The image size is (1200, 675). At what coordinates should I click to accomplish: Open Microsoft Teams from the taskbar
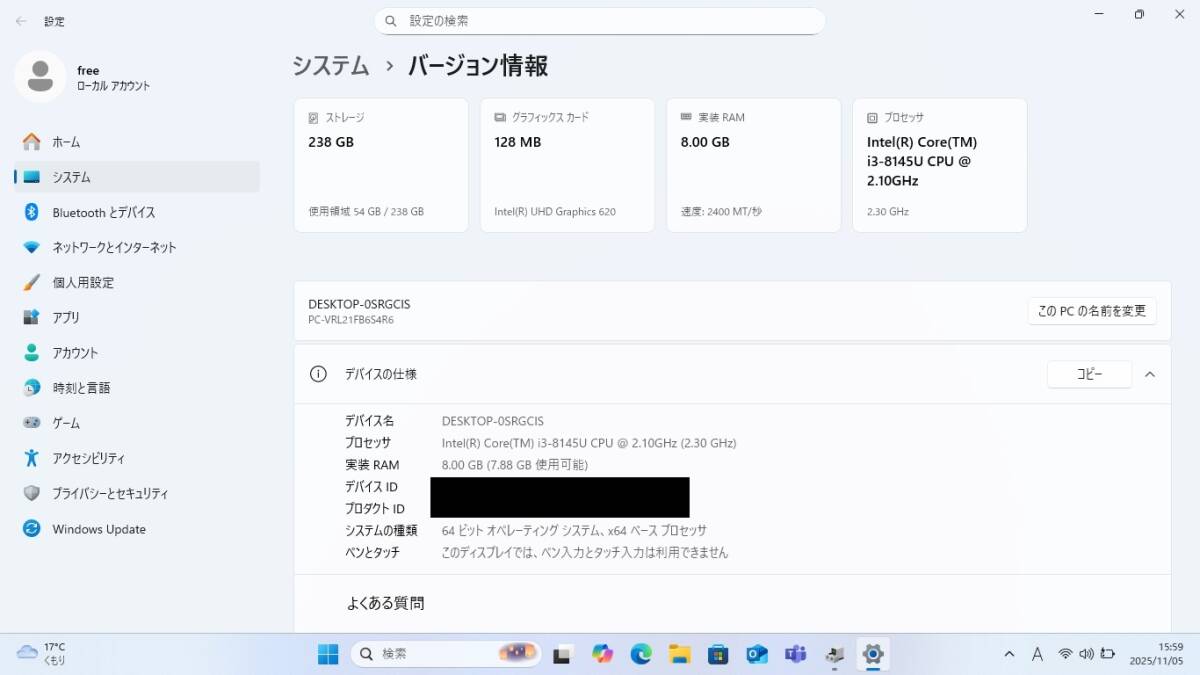coord(796,654)
